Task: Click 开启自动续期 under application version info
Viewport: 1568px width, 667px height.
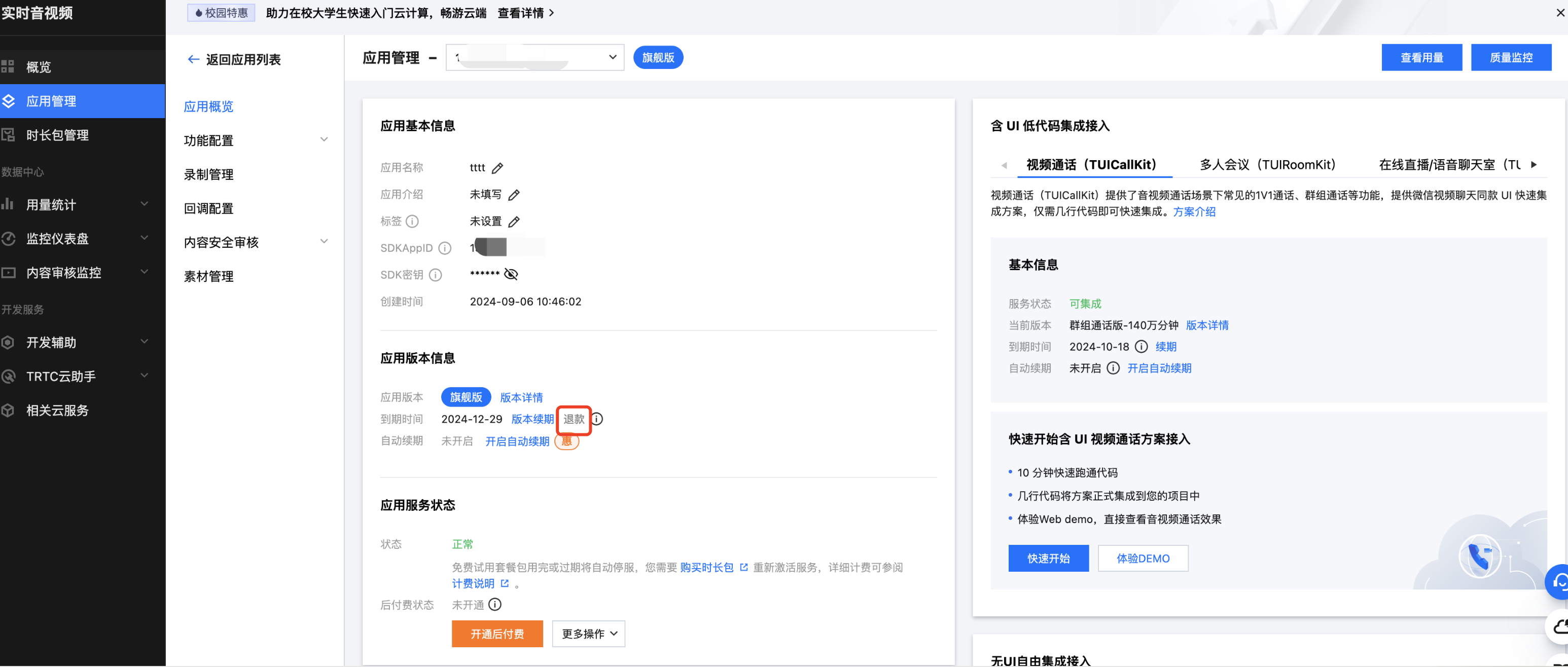Action: click(517, 441)
